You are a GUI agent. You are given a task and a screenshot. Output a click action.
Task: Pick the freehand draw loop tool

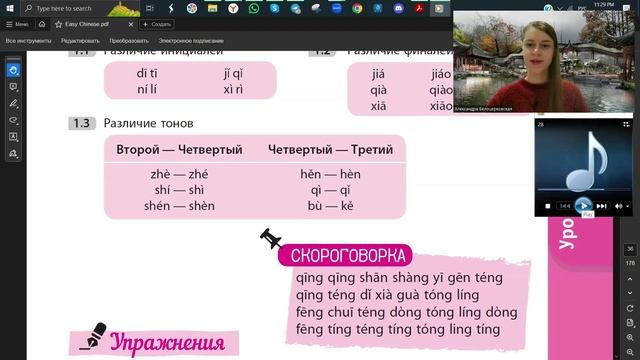pyautogui.click(x=13, y=120)
